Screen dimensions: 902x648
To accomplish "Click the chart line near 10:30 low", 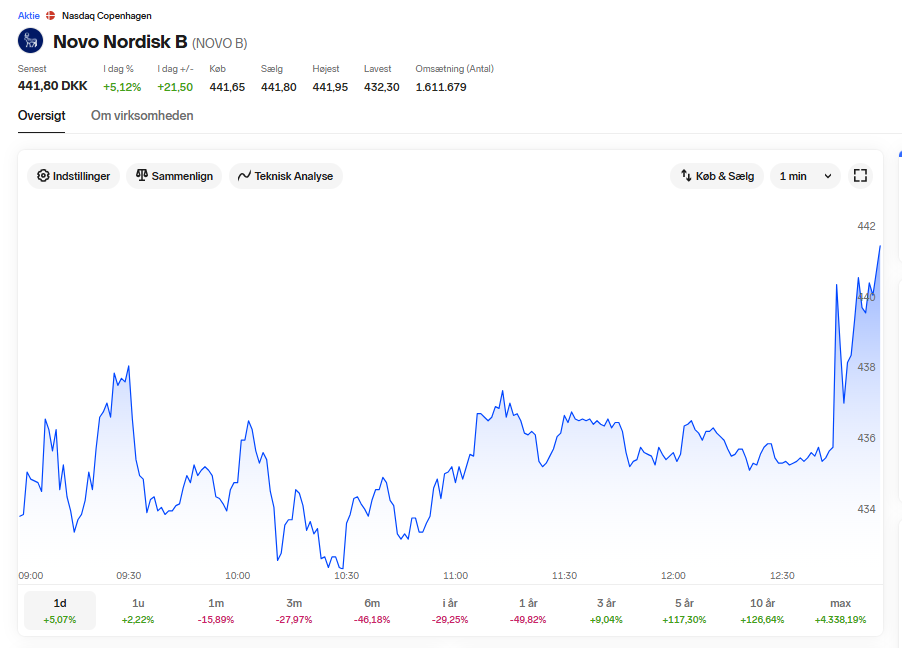I will point(342,568).
